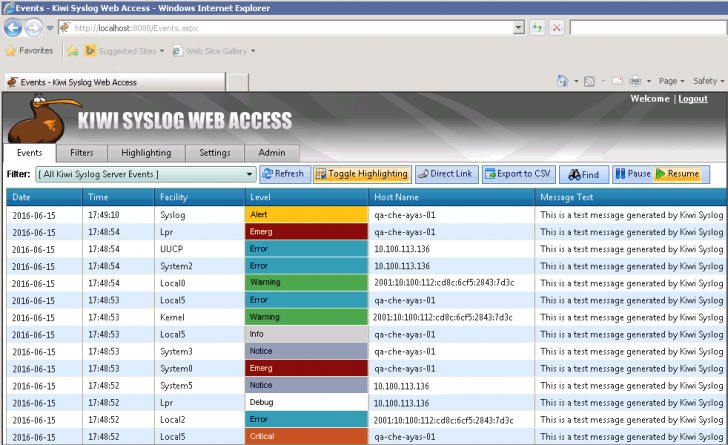Sort by the Date column header
Screen dimensions: 728x445
44,197
